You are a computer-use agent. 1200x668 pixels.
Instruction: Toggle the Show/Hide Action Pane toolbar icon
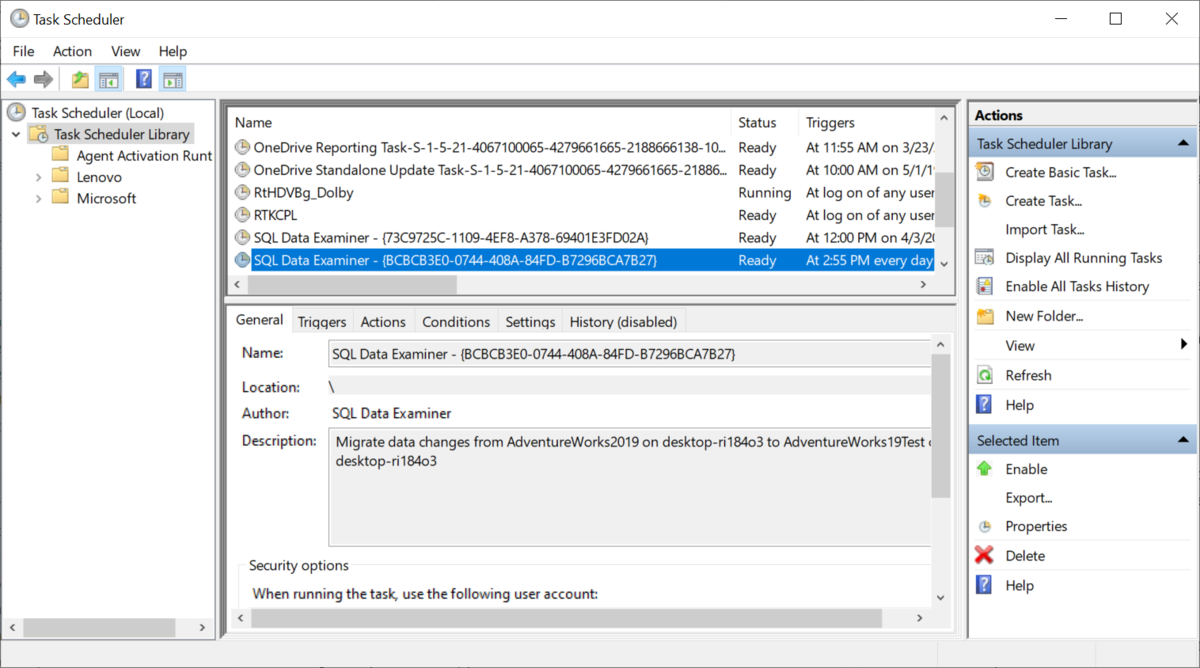coord(172,79)
